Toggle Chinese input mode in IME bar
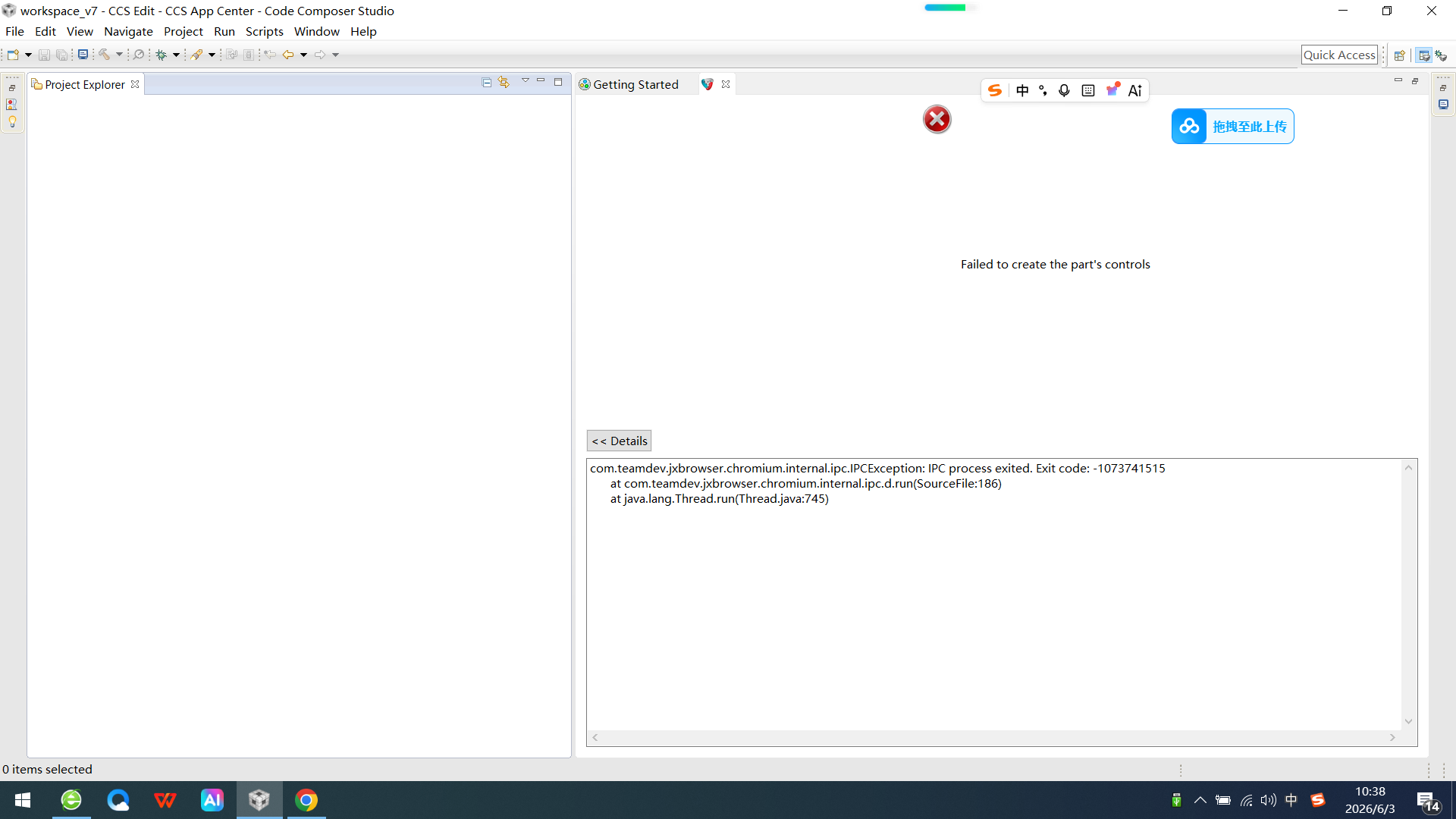This screenshot has height=819, width=1456. tap(1022, 91)
